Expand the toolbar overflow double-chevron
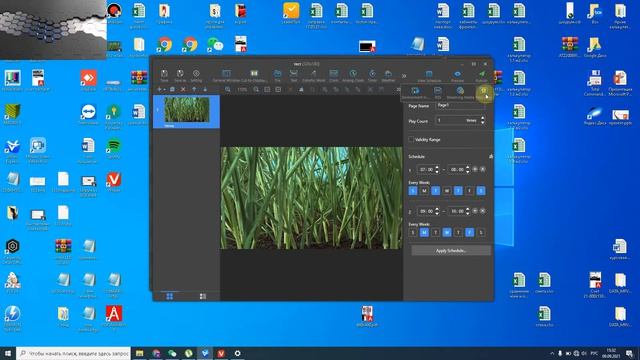The image size is (640, 360). pyautogui.click(x=404, y=76)
